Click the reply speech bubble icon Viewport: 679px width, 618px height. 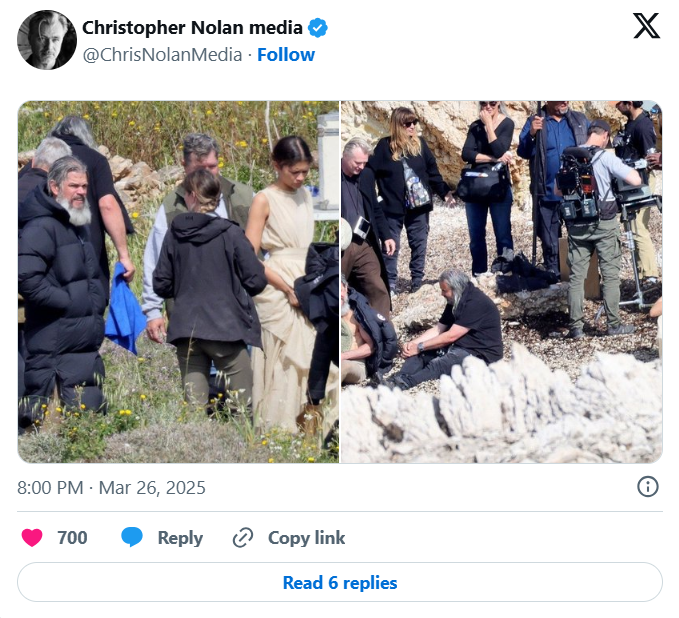click(x=132, y=538)
